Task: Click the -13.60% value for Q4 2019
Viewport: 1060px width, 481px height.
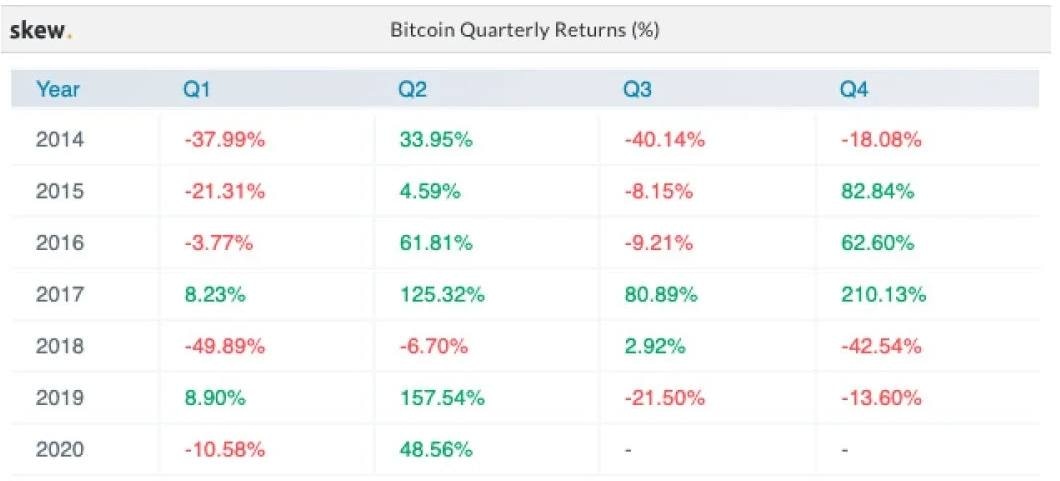Action: click(x=881, y=398)
